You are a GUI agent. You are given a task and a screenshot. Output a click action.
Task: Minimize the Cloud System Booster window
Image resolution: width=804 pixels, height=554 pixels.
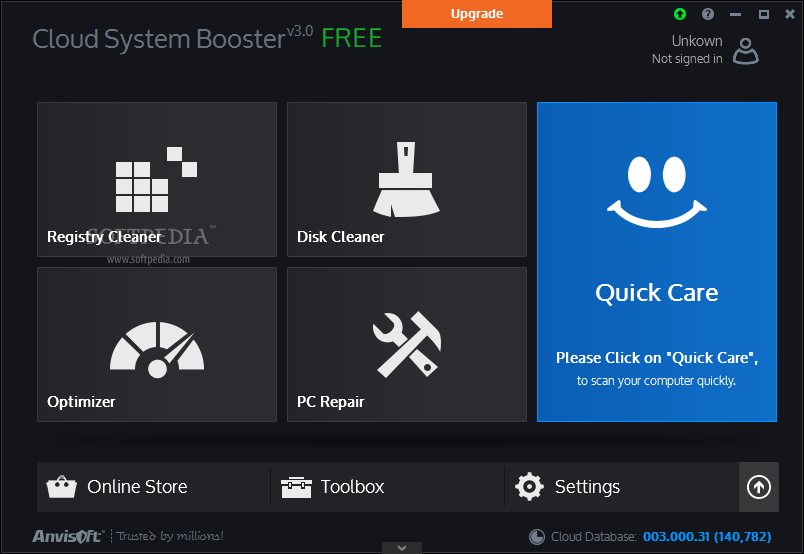coord(736,14)
